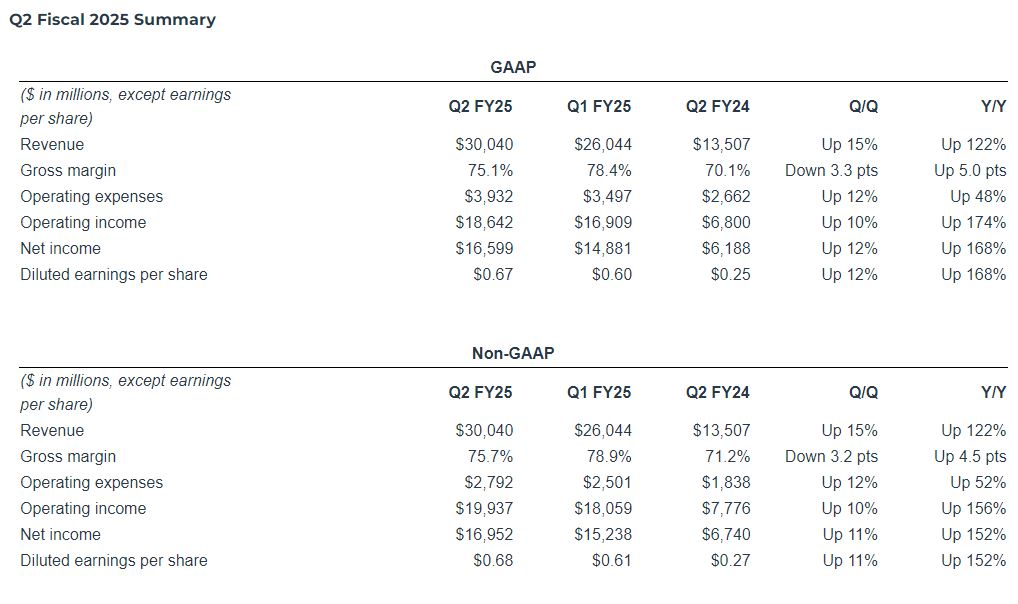Click the Q2 Fiscal 2025 Summary heading
Viewport: 1018px width, 604px height.
[112, 20]
